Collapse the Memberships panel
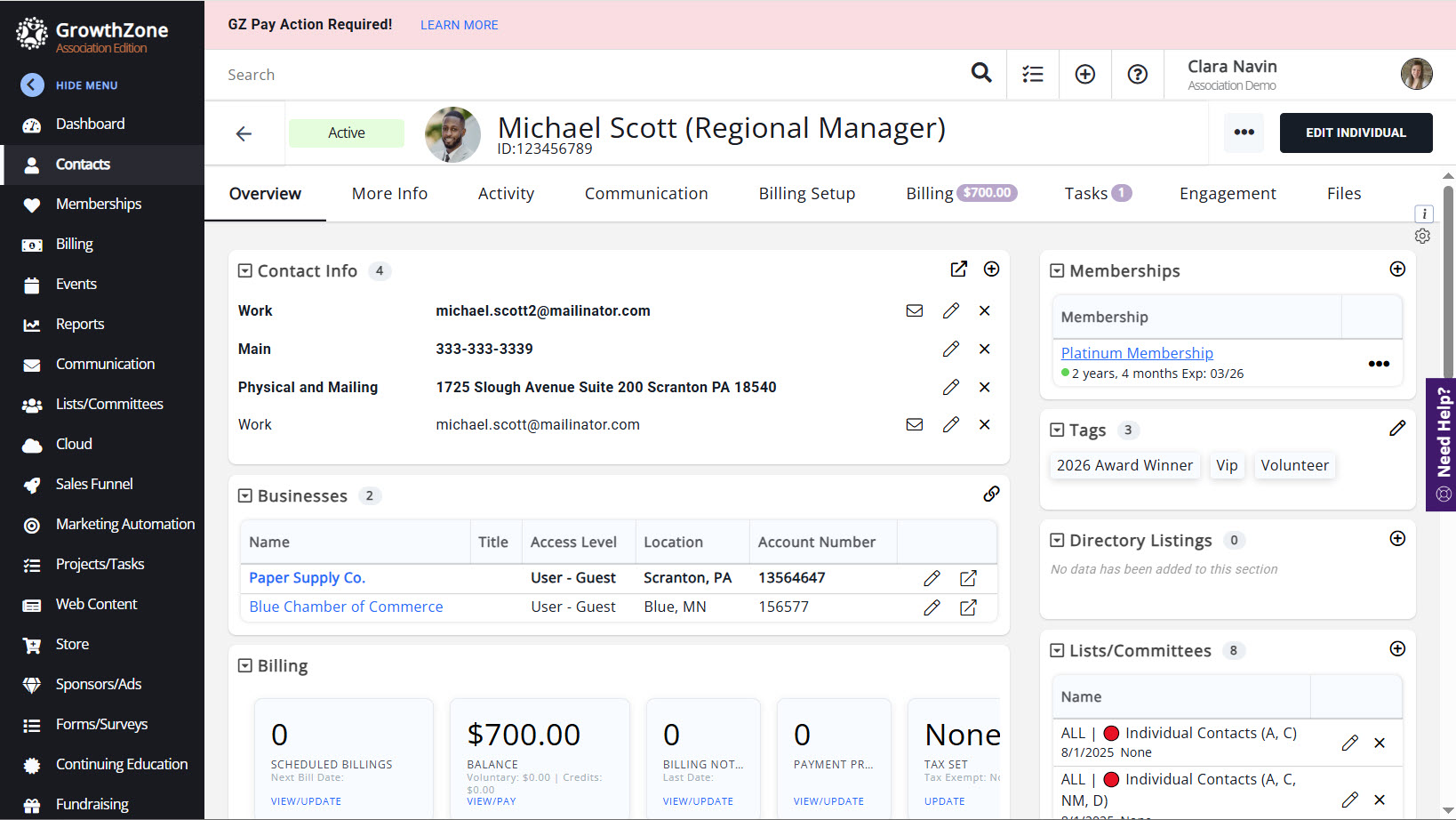 [1057, 270]
